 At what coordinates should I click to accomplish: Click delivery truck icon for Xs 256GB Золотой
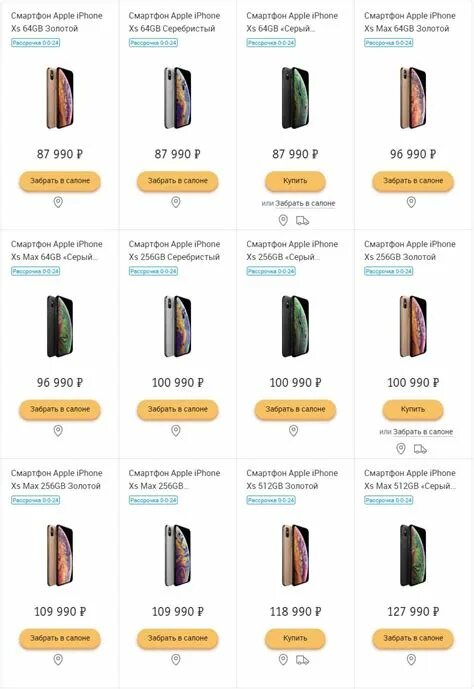(420, 449)
